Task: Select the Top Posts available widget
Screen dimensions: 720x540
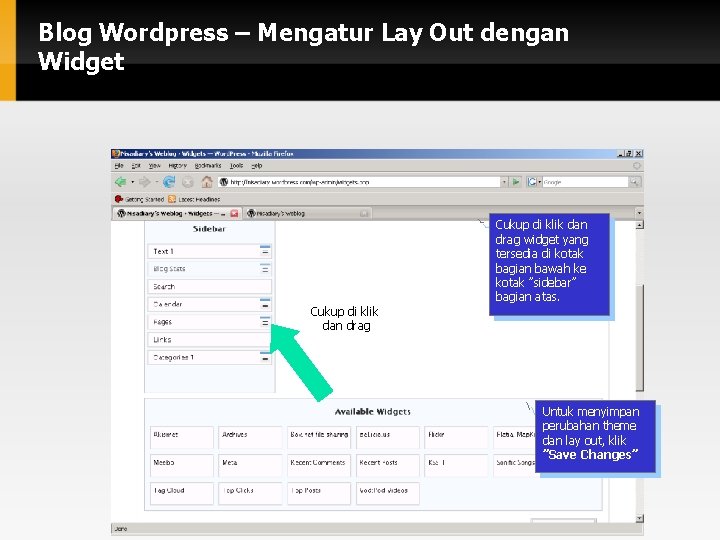Action: coord(319,493)
